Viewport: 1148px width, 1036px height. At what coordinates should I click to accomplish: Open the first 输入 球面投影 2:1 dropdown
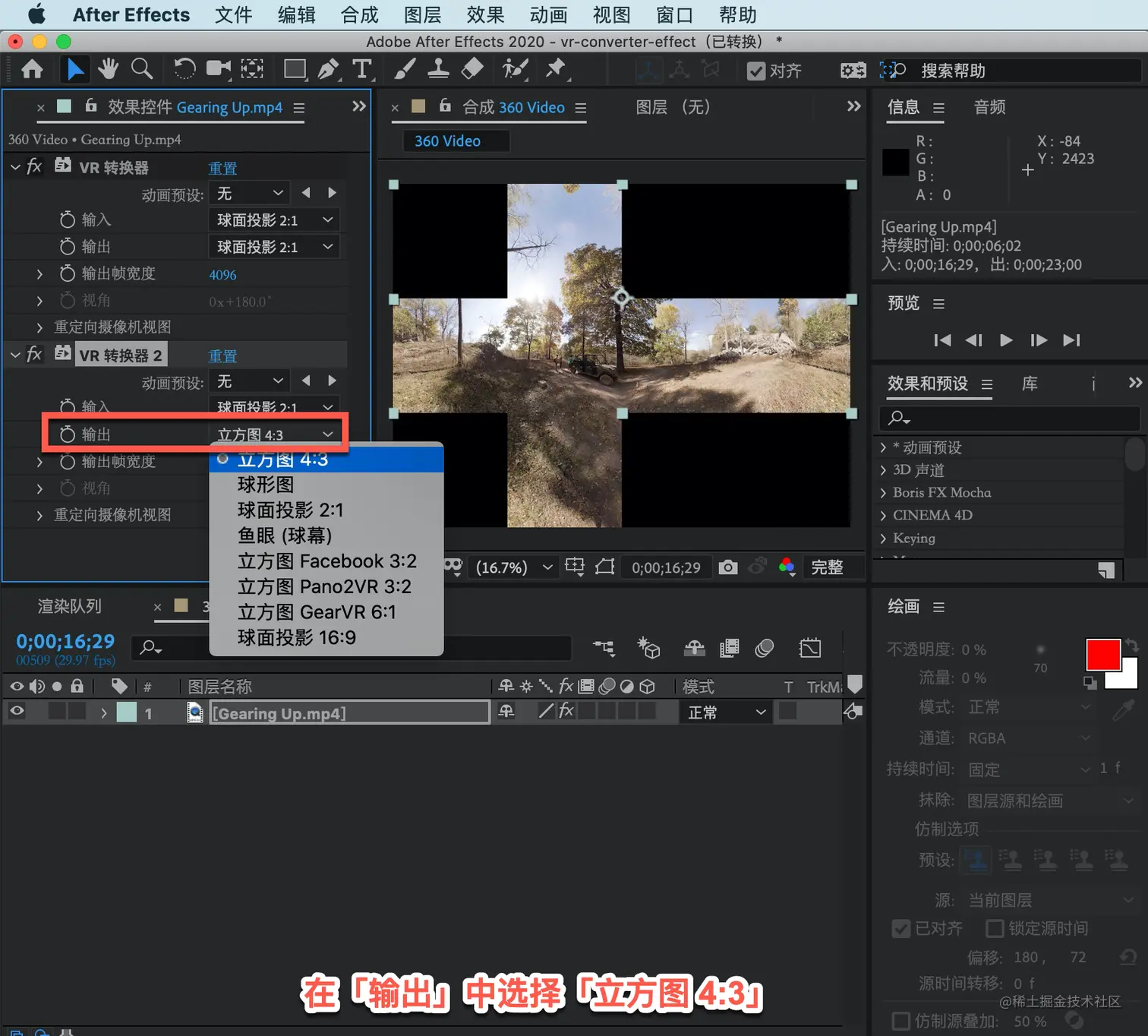point(273,220)
